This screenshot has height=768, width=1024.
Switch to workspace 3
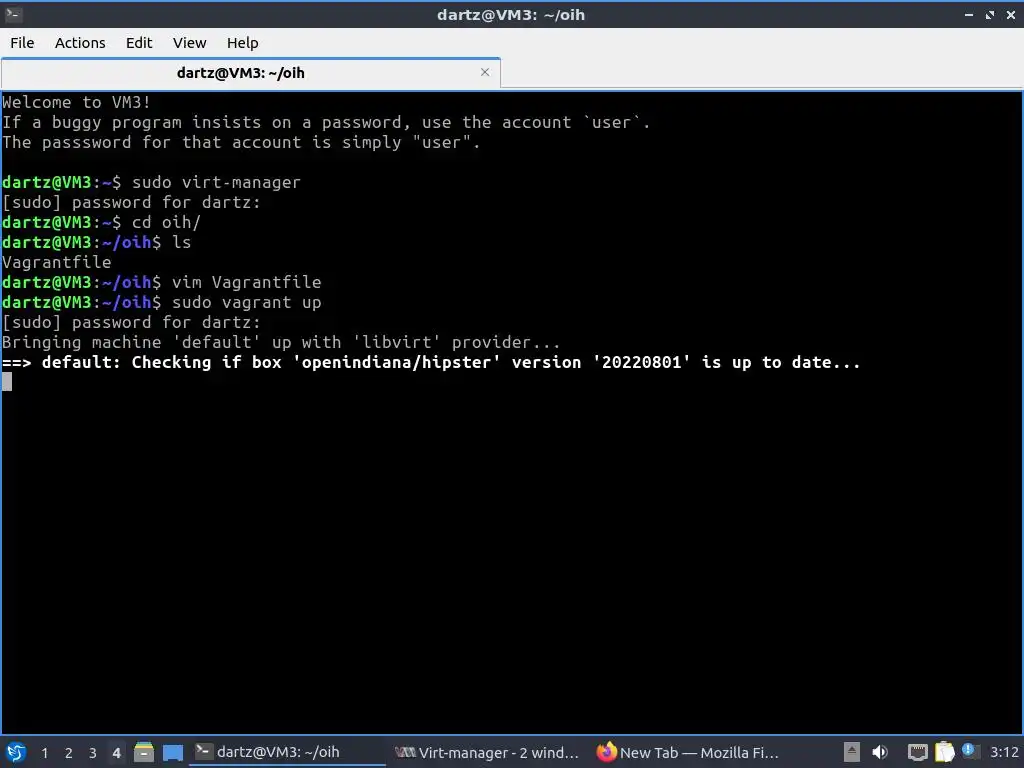tap(92, 753)
